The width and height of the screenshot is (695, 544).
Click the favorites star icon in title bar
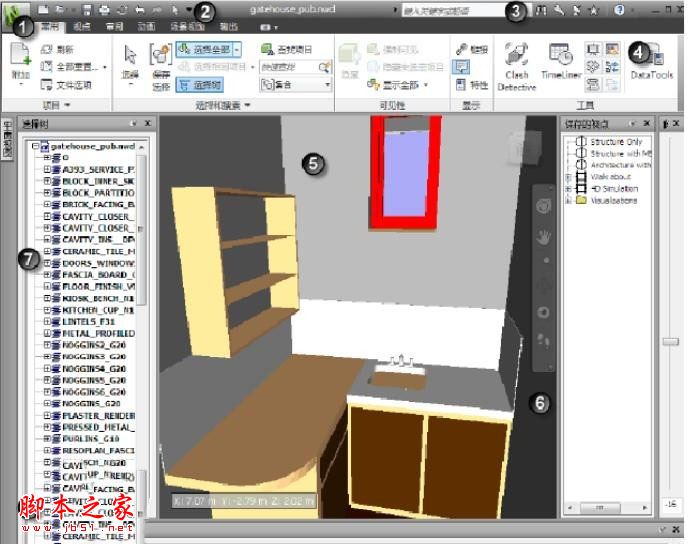click(x=594, y=10)
